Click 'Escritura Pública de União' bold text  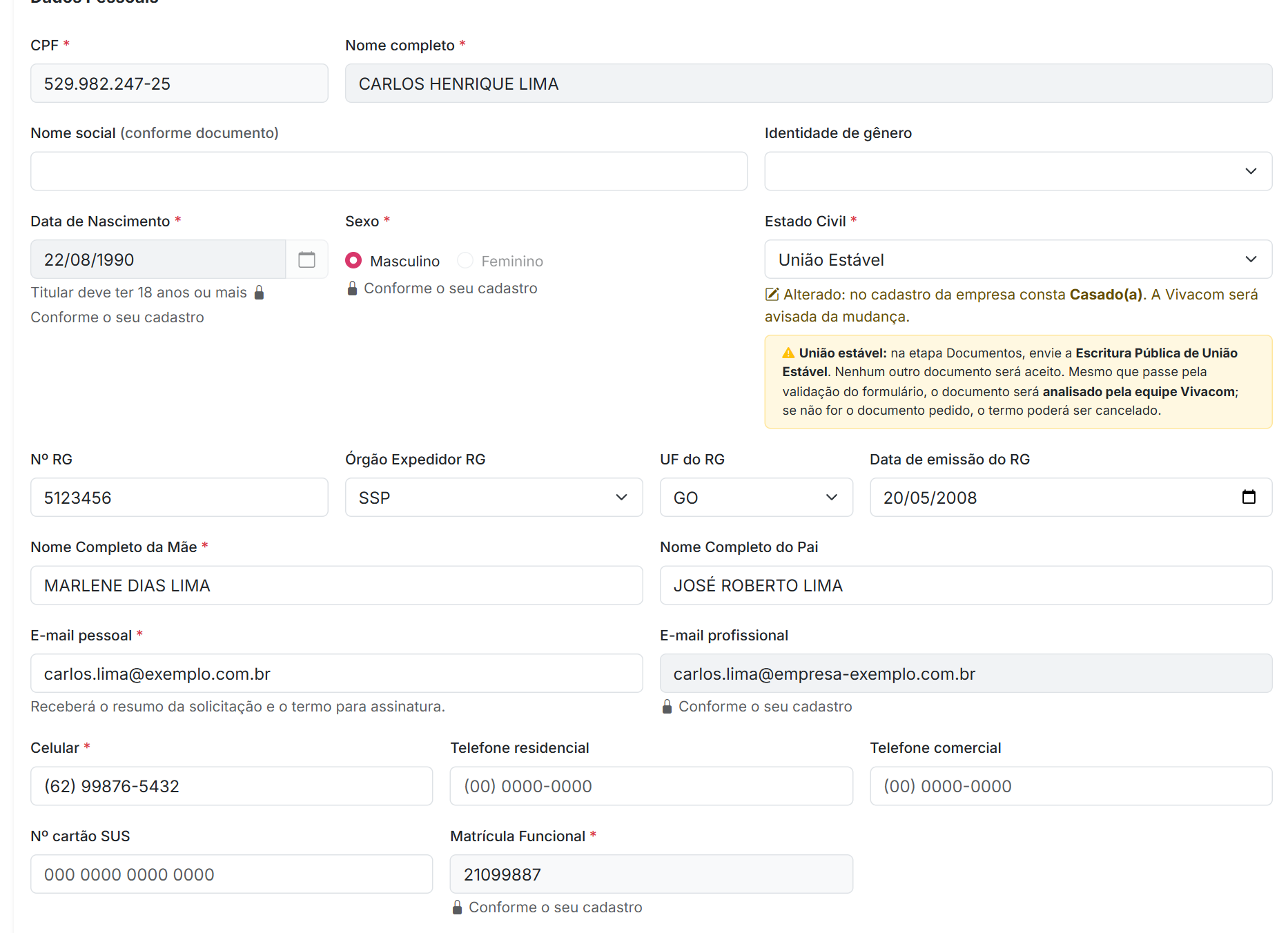point(1156,353)
